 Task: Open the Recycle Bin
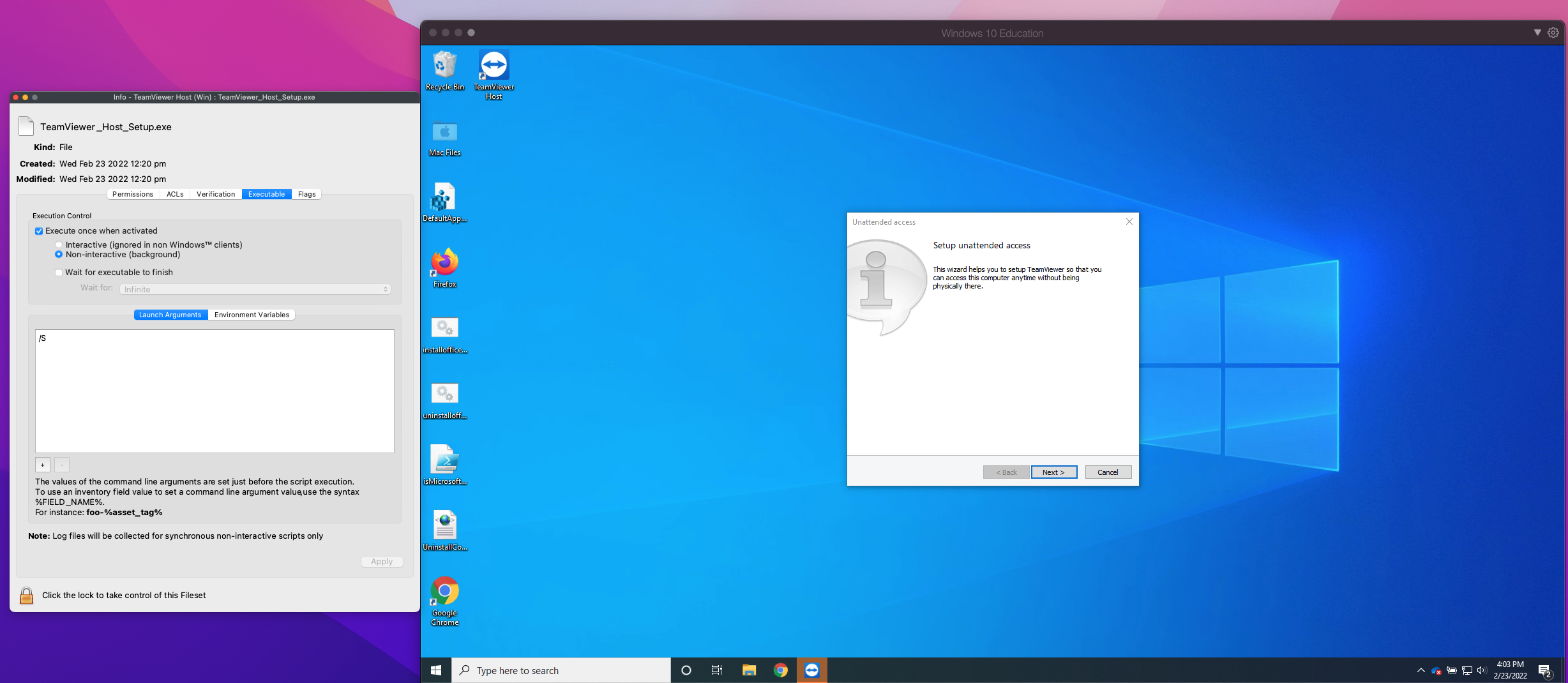coord(444,66)
